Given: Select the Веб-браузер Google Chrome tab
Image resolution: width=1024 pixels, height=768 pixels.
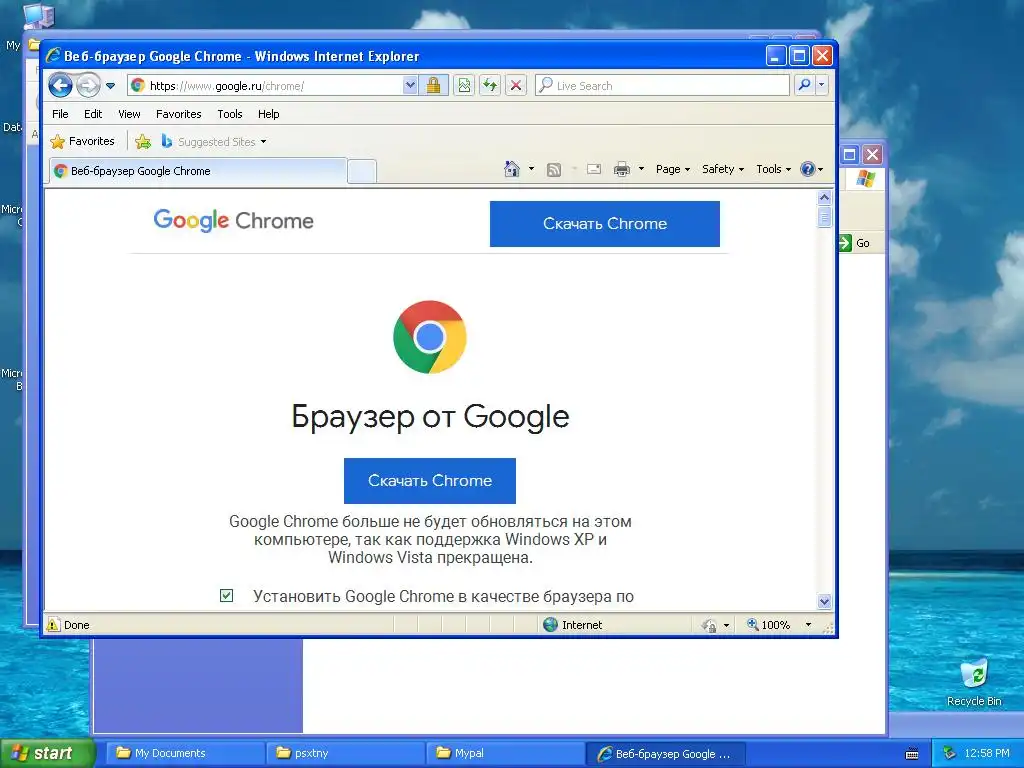Looking at the screenshot, I should coord(197,171).
